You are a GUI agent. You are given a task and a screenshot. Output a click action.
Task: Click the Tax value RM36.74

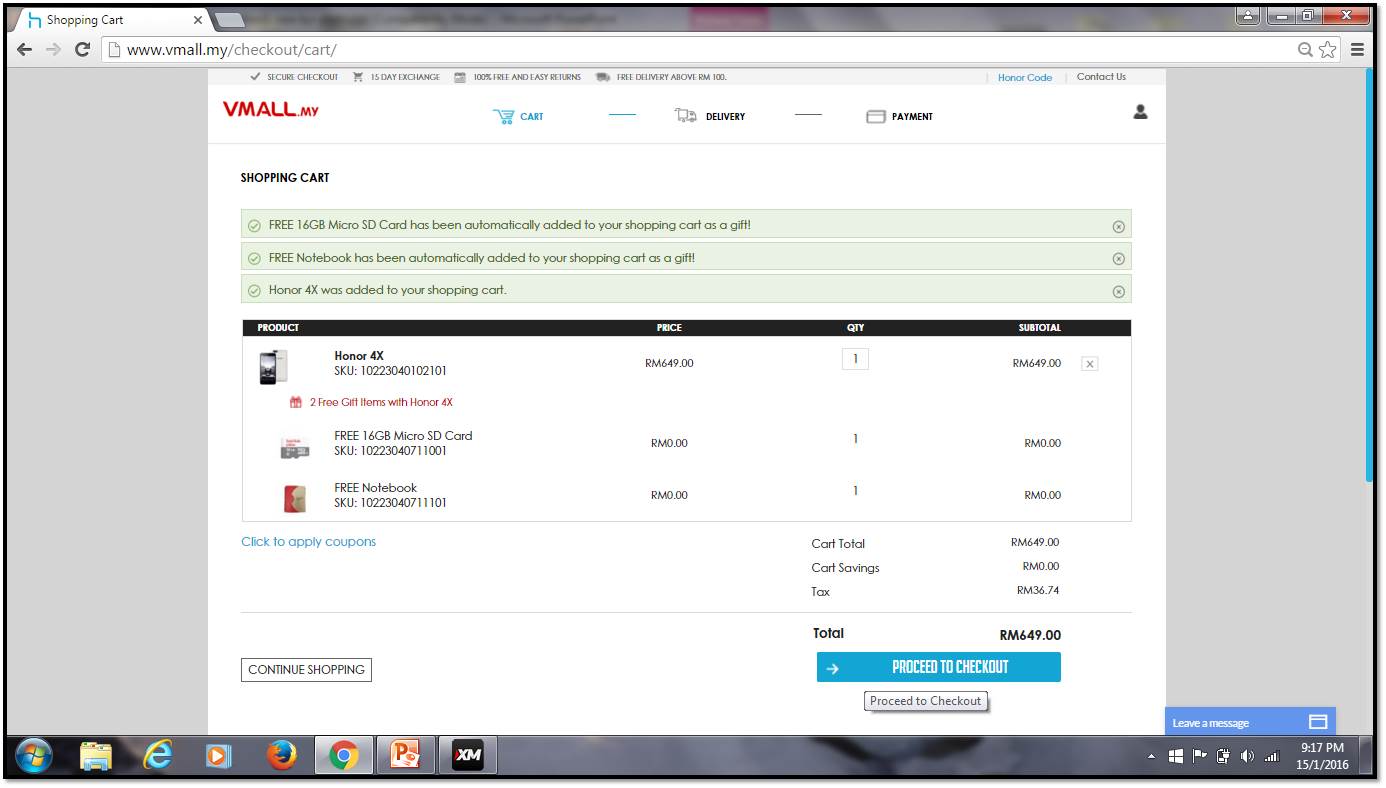point(1038,590)
